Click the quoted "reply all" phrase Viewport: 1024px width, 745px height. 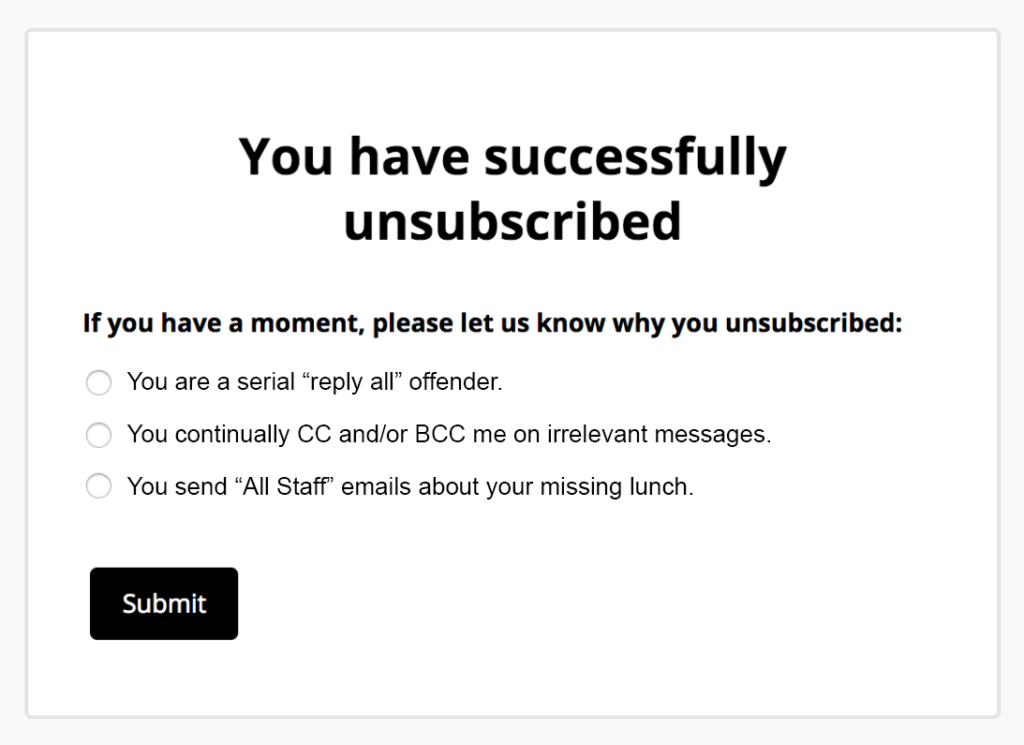tap(352, 382)
